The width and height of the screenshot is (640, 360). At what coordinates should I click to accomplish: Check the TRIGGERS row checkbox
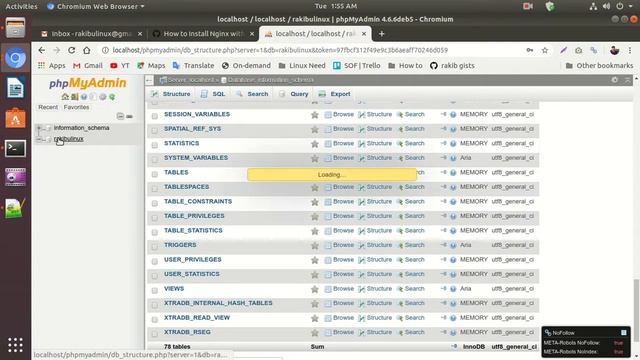[x=155, y=247]
